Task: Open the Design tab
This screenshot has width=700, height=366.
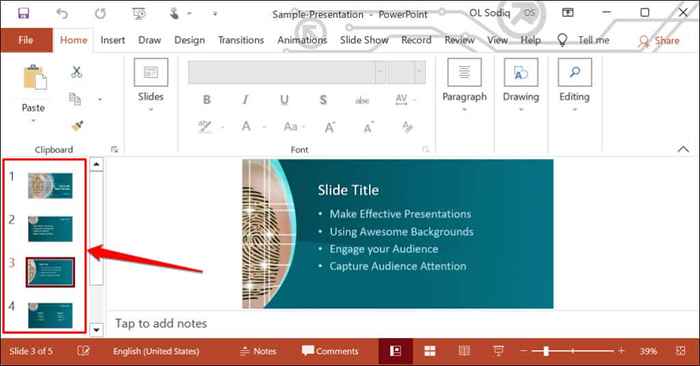Action: [x=189, y=40]
